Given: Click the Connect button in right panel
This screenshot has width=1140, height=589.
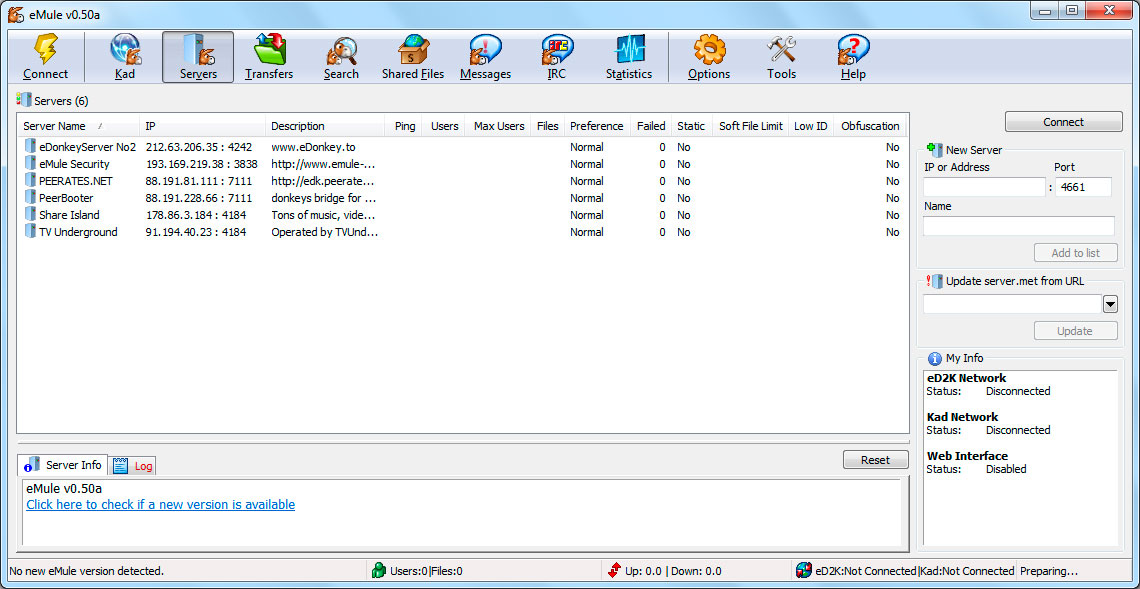Looking at the screenshot, I should click(1064, 122).
